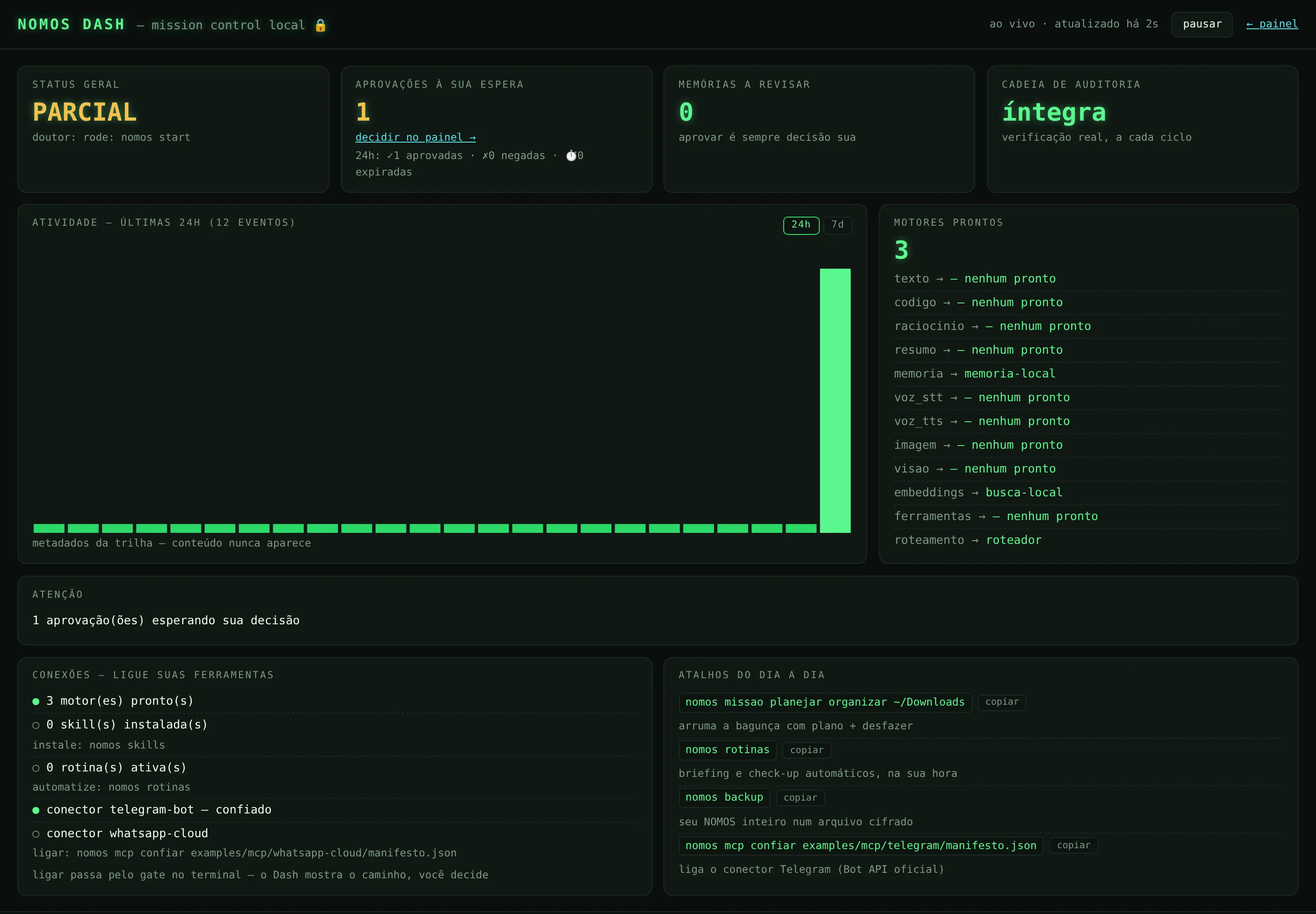
Task: Click the NOMOS DASH title
Action: 71,25
